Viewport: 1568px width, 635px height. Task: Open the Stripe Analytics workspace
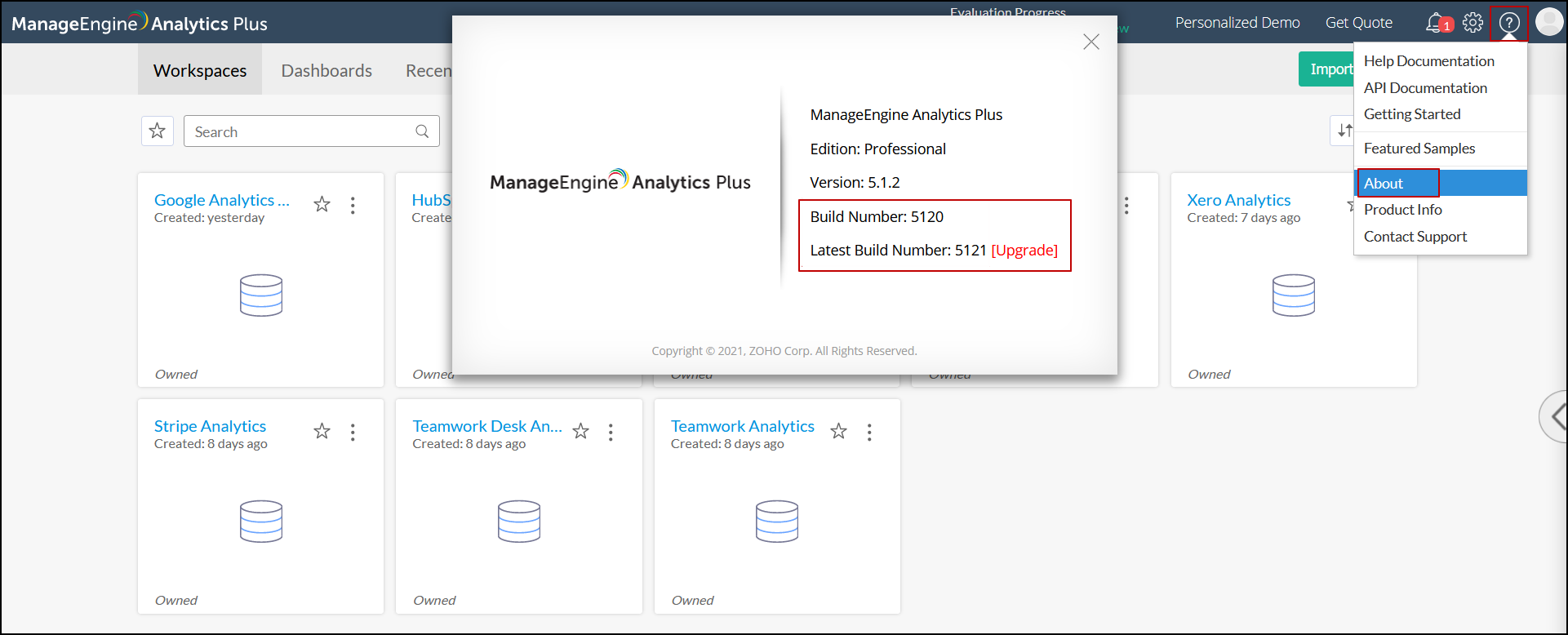(x=210, y=426)
